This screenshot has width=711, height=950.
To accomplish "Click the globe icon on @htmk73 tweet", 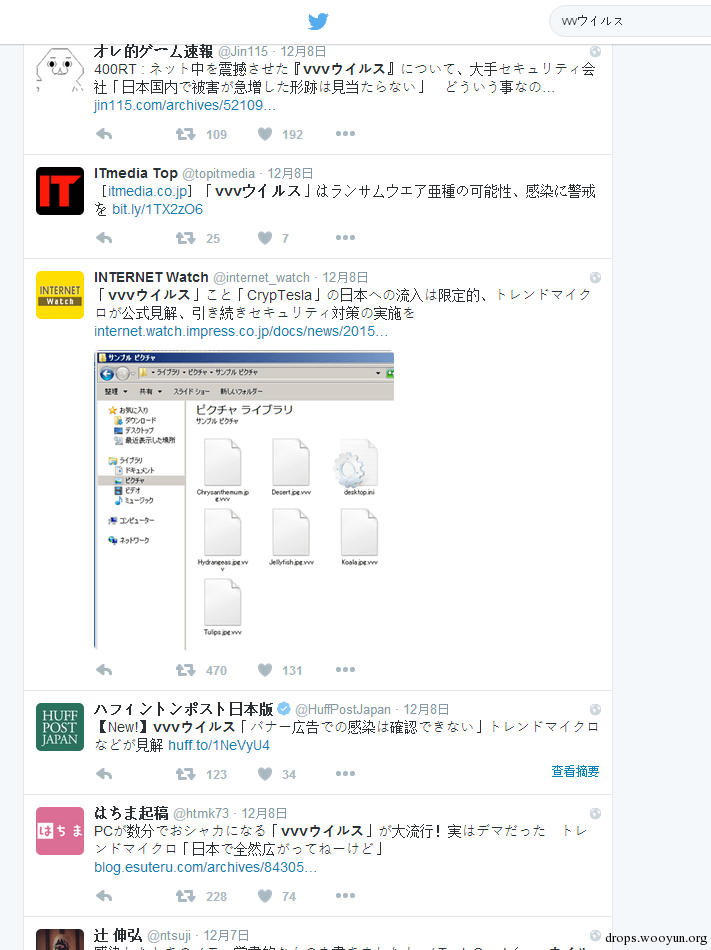I will [x=595, y=814].
